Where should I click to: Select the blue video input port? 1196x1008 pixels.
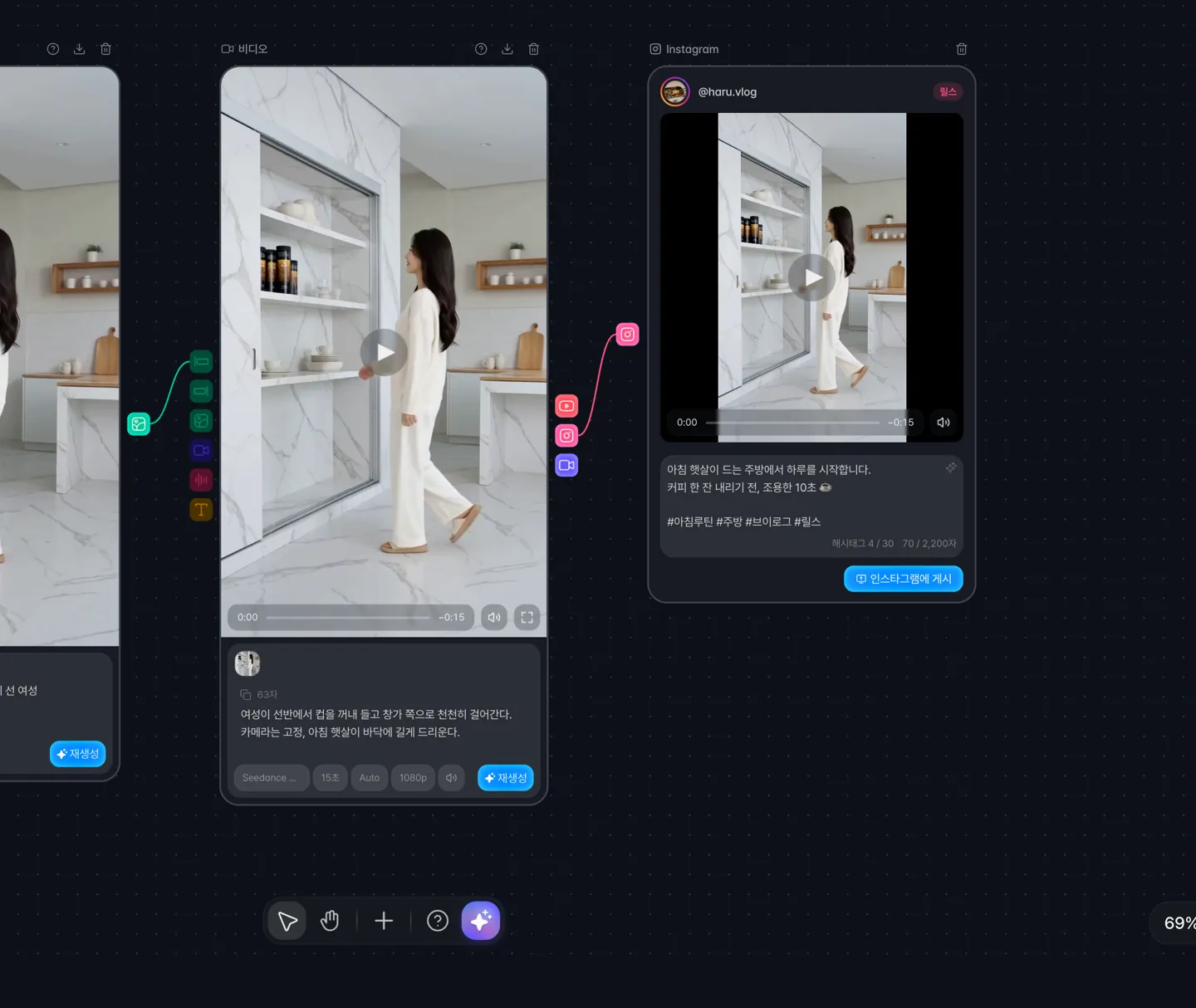[201, 450]
